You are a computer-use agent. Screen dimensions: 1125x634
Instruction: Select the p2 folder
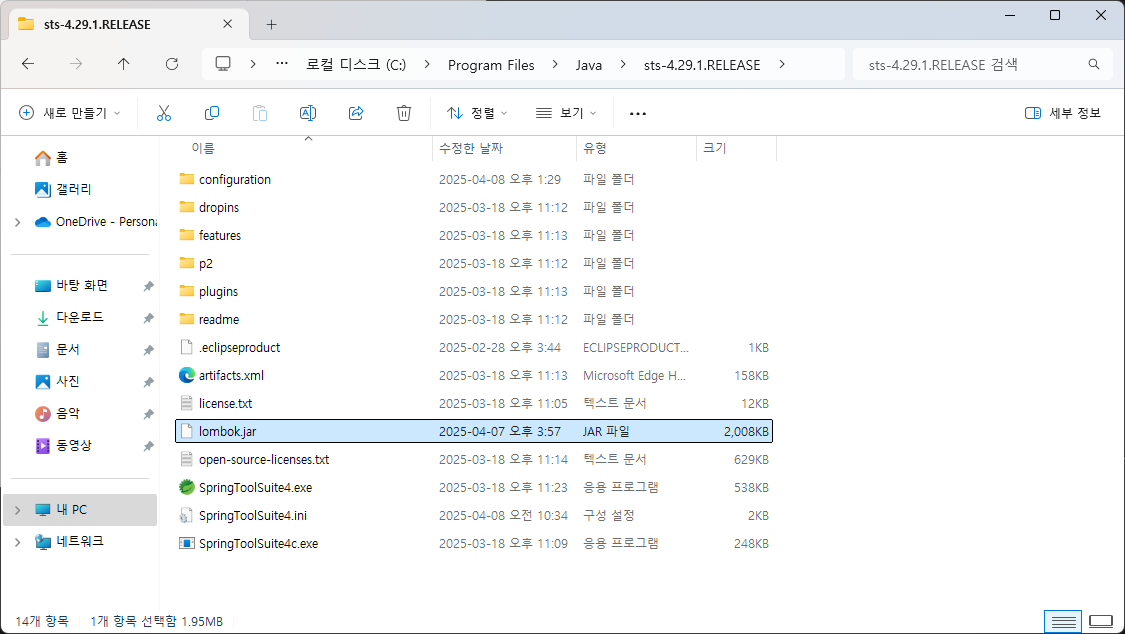point(474,263)
